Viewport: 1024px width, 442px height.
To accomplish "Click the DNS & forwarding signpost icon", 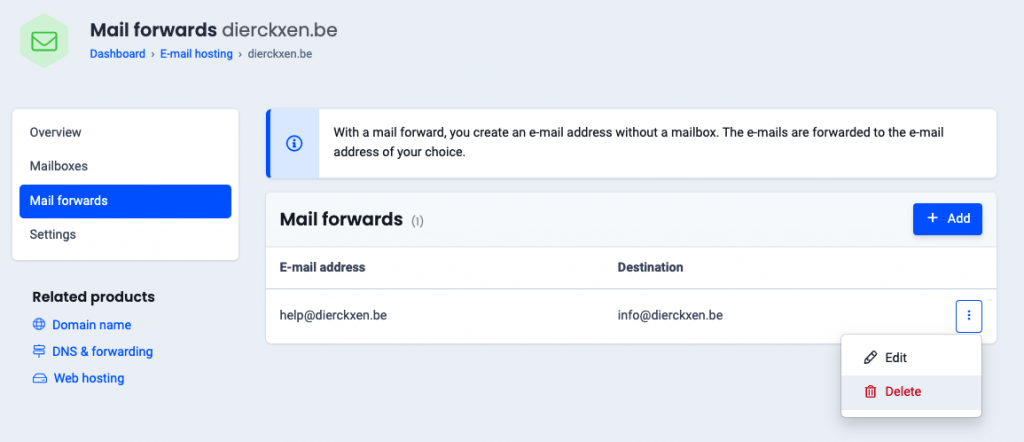I will click(x=39, y=352).
